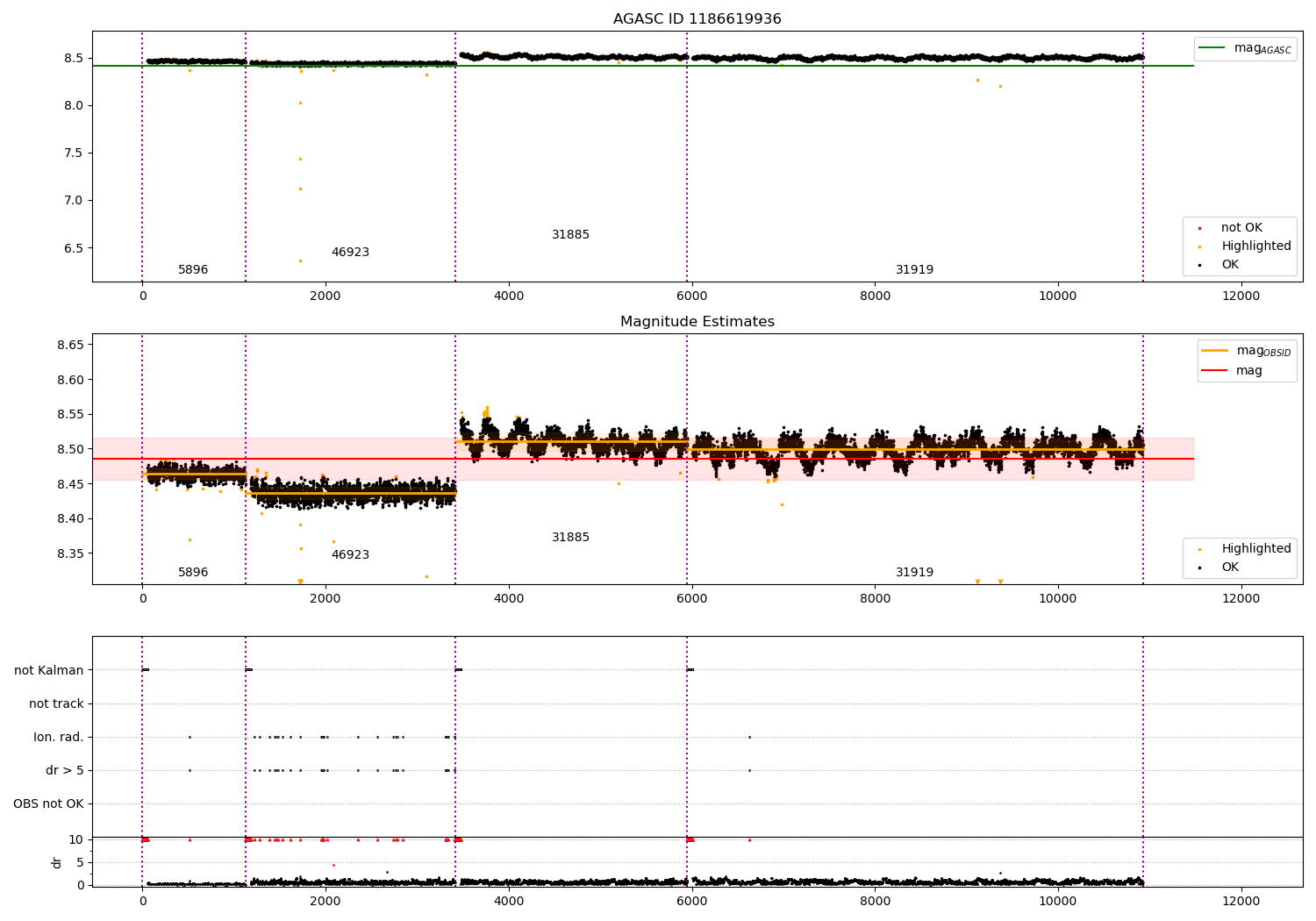
Task: Click the red 'mag' legend line sample
Action: click(x=1215, y=370)
